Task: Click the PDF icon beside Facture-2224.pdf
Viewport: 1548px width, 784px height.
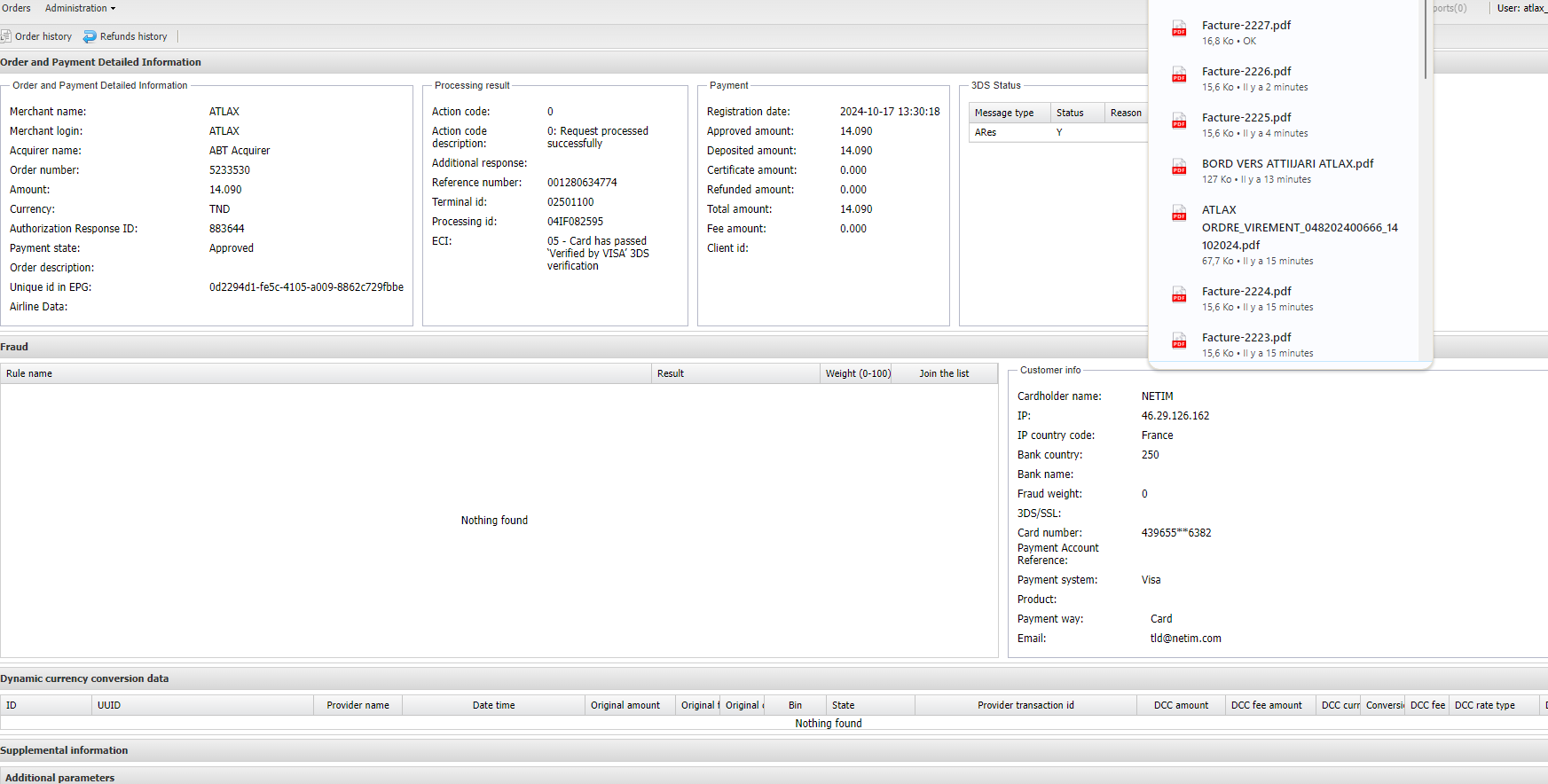Action: click(x=1179, y=295)
